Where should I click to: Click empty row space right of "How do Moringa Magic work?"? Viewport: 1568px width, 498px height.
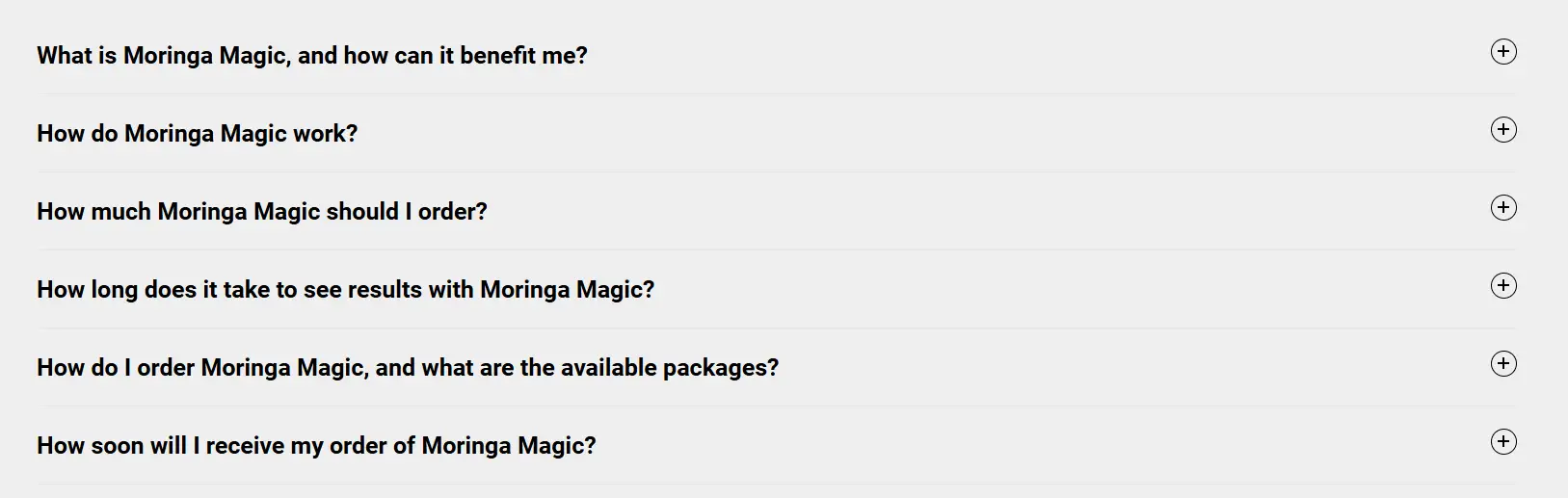pyautogui.click(x=916, y=134)
